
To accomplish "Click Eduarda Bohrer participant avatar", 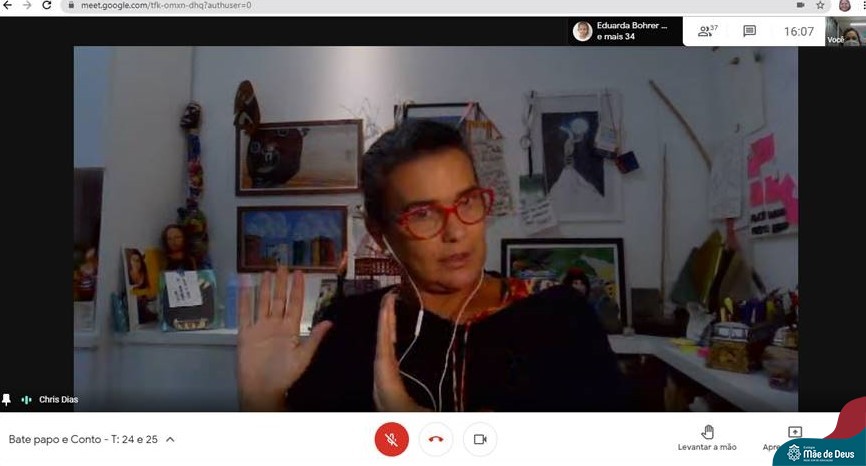I will pyautogui.click(x=582, y=31).
